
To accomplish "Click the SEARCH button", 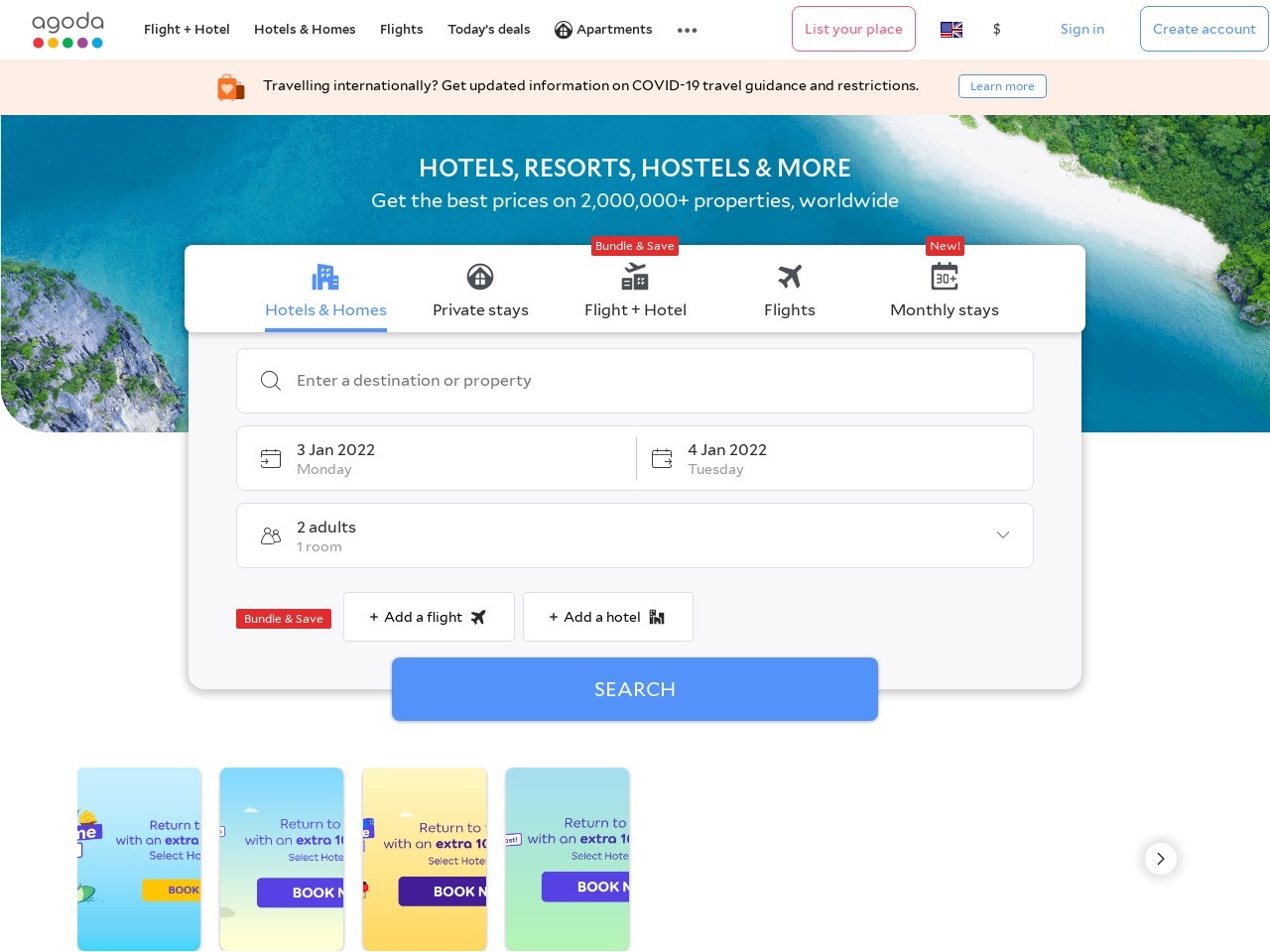I will [x=635, y=689].
